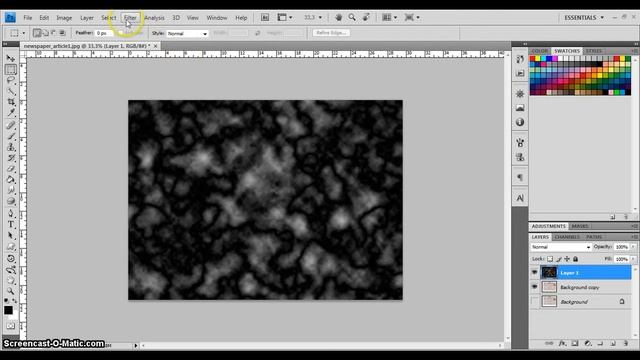640x360 pixels.
Task: Select the Pen tool
Action: (x=11, y=213)
